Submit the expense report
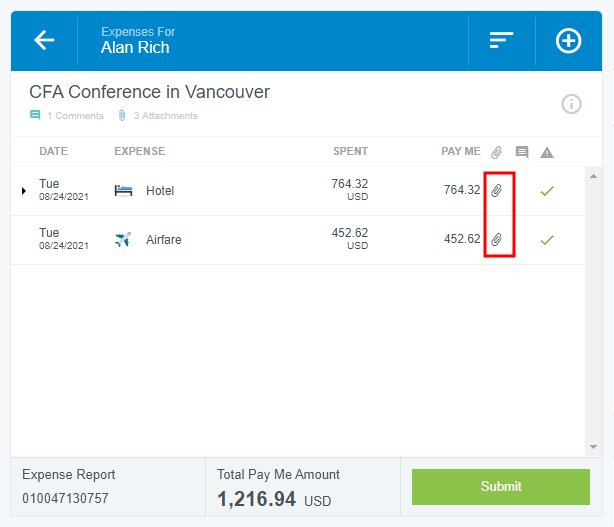The height and width of the screenshot is (527, 614). pyautogui.click(x=501, y=486)
